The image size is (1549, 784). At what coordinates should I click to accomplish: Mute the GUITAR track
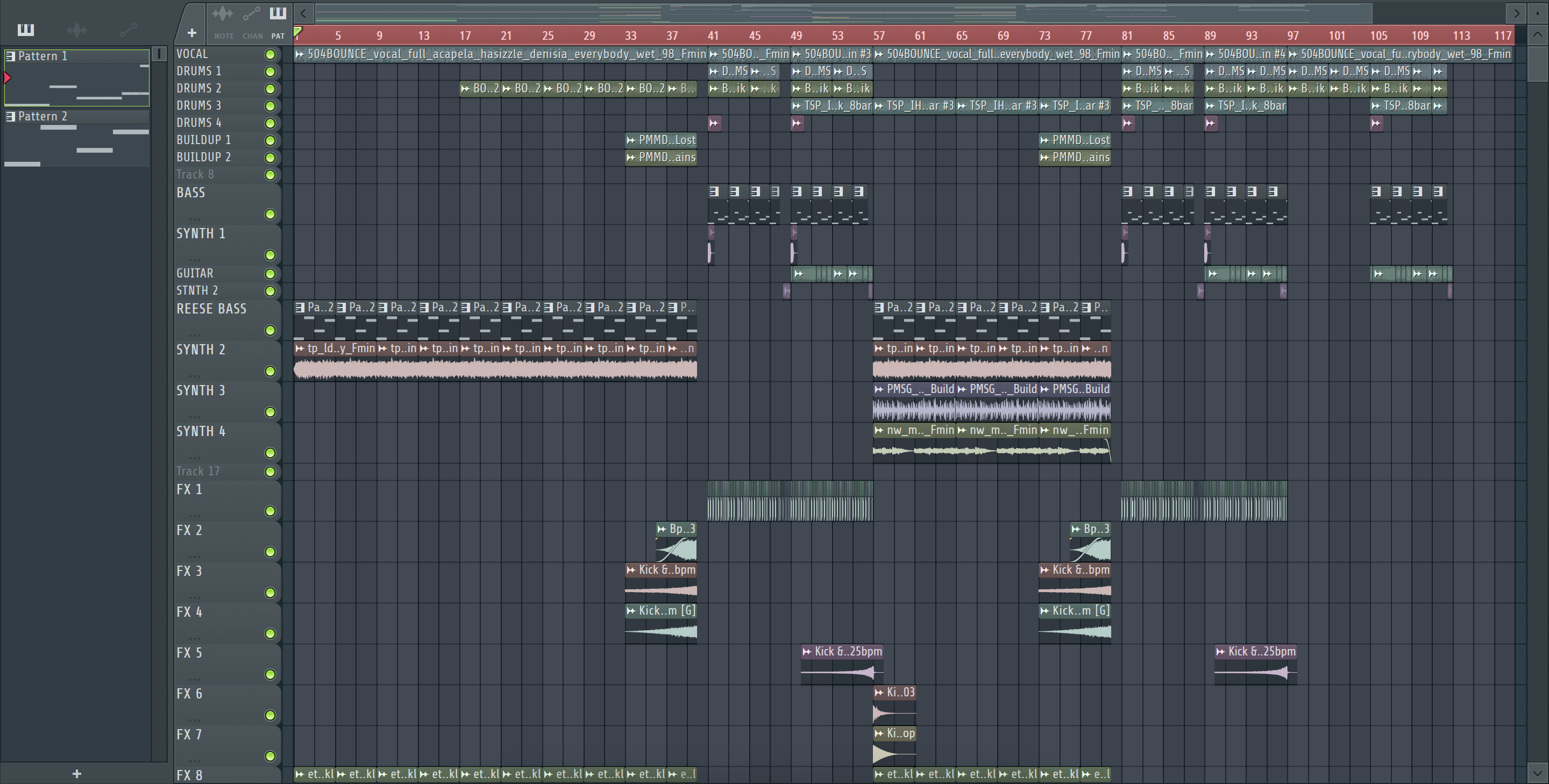pos(271,274)
